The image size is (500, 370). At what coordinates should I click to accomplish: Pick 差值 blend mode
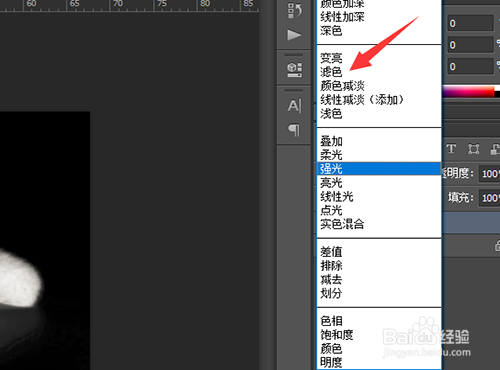(x=379, y=252)
